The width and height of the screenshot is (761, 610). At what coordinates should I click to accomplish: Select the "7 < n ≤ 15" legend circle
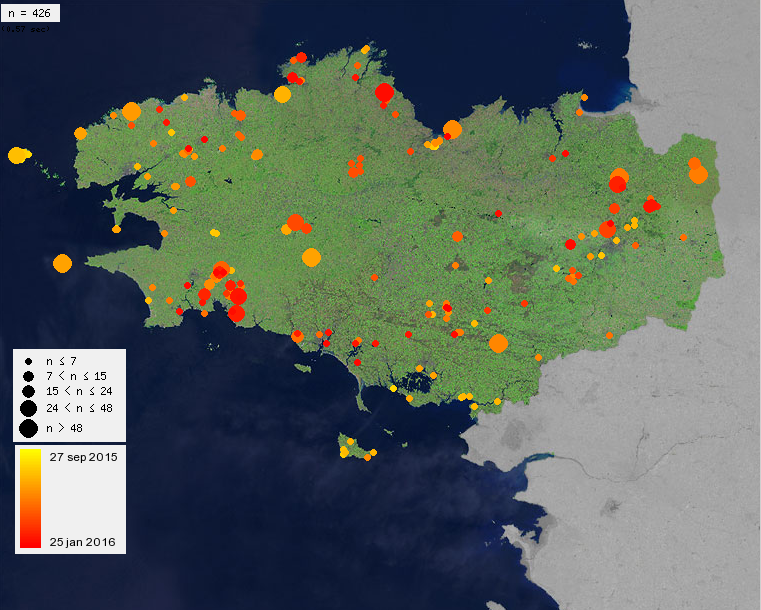click(29, 376)
